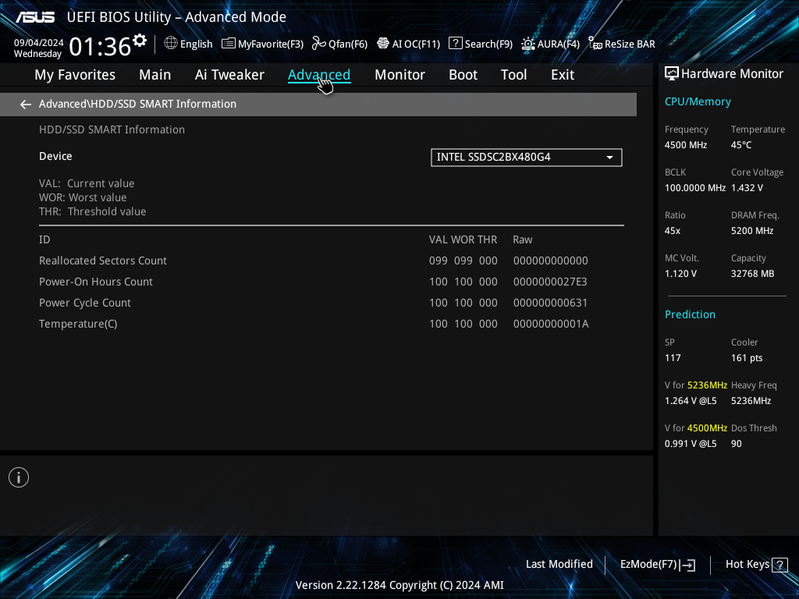This screenshot has width=799, height=599.
Task: Open Qfan(F6) fan control icon
Action: pos(319,44)
